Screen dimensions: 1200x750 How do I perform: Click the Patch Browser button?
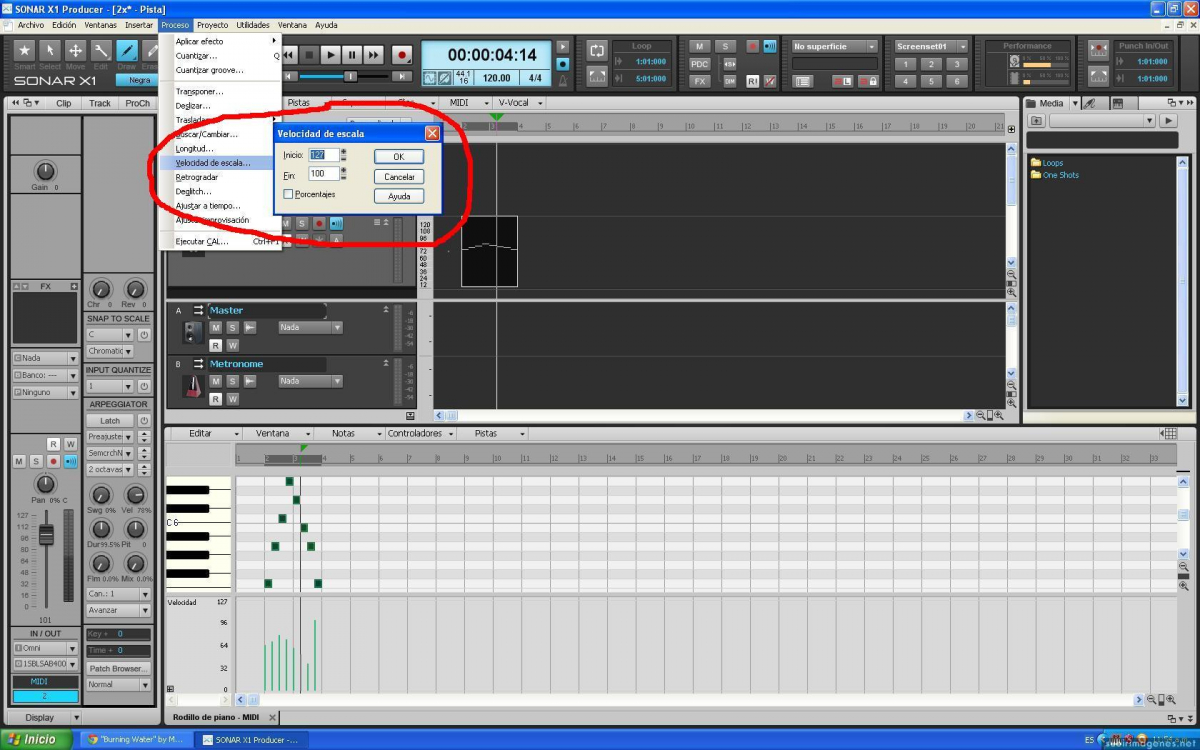coord(118,669)
